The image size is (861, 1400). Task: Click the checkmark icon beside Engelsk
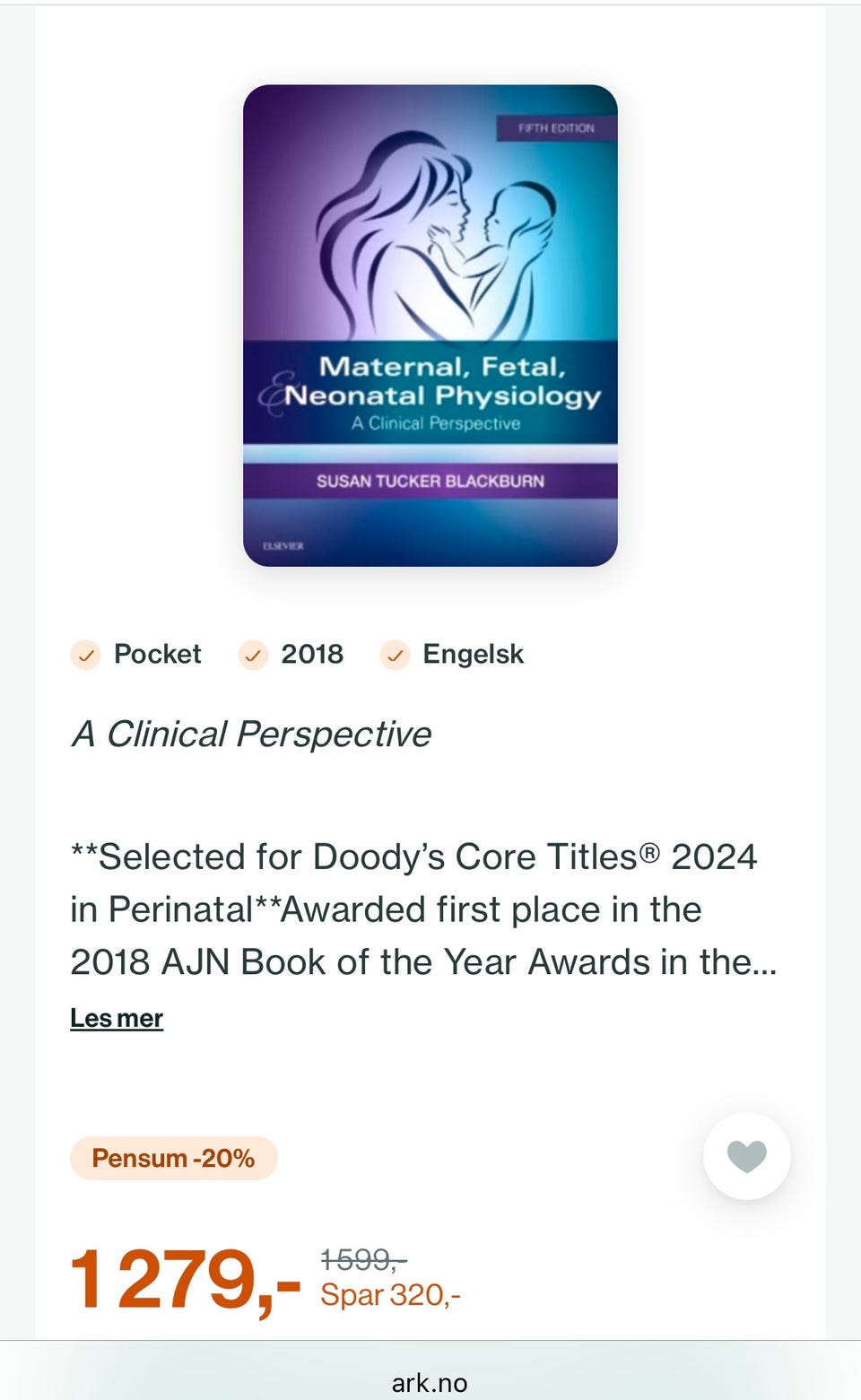pyautogui.click(x=395, y=655)
